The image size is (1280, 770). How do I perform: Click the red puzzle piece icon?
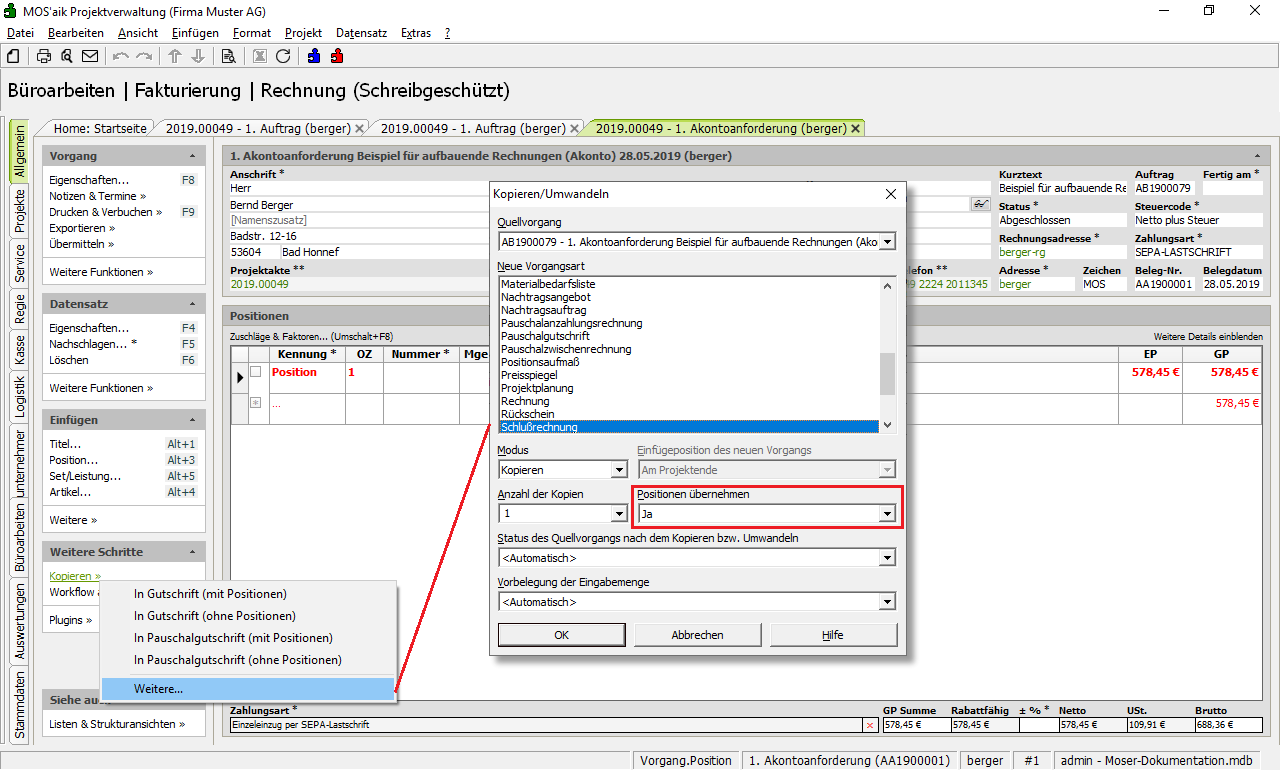point(337,56)
